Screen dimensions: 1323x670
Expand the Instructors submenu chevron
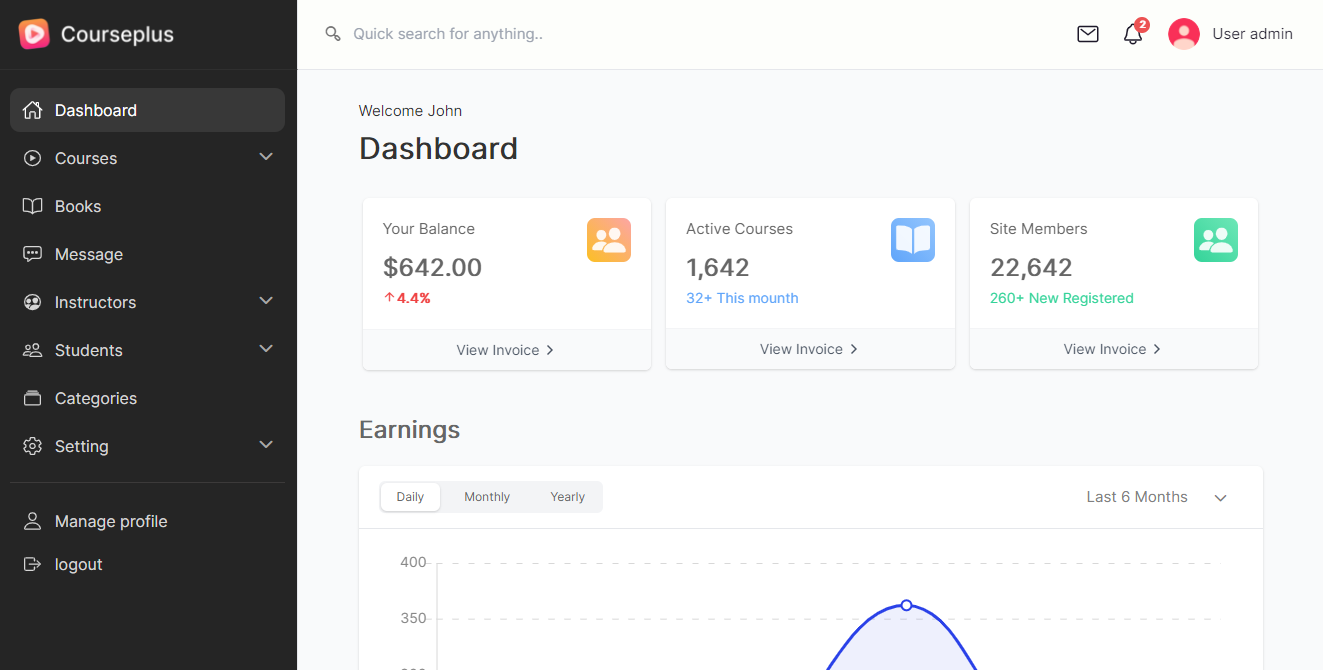pos(266,302)
